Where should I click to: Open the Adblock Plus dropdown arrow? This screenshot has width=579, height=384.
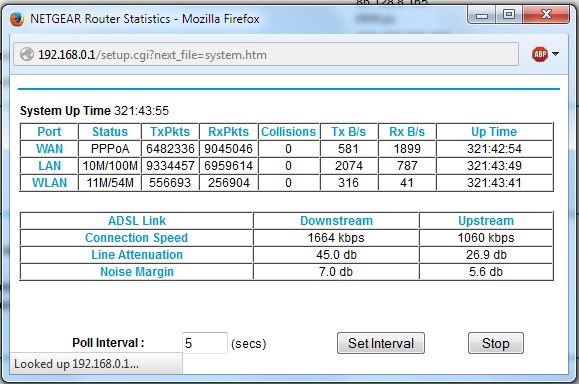click(x=555, y=54)
